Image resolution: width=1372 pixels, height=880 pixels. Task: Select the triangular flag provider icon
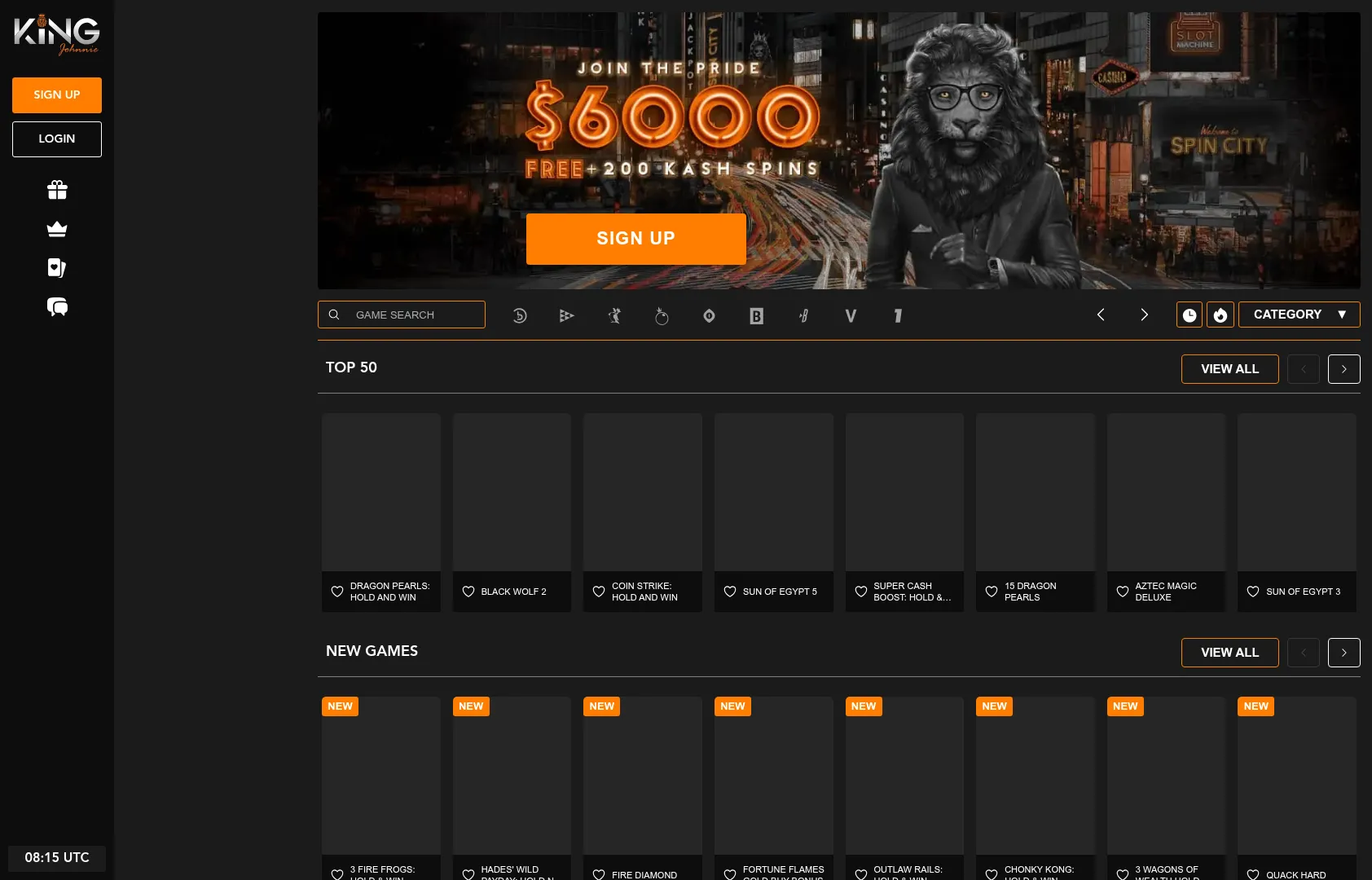[x=567, y=315]
